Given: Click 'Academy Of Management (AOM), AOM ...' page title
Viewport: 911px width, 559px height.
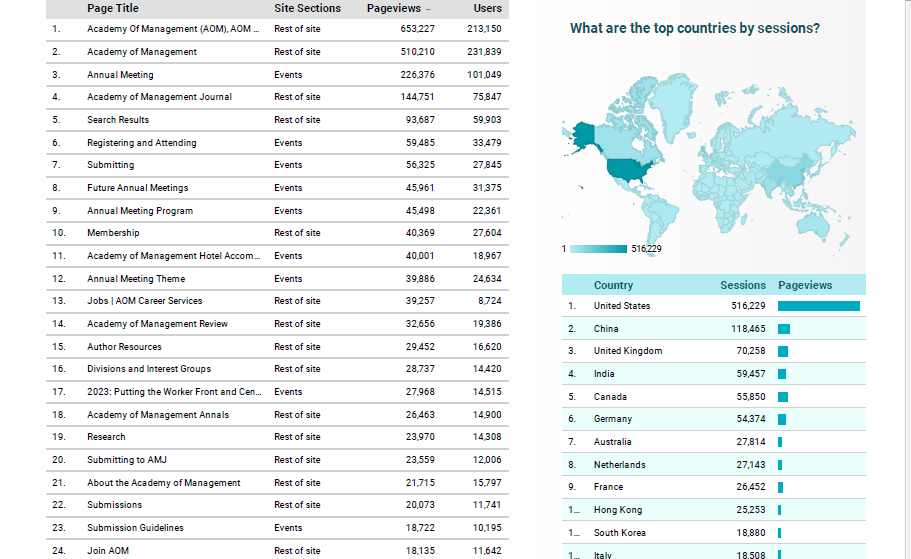Looking at the screenshot, I should coord(173,29).
